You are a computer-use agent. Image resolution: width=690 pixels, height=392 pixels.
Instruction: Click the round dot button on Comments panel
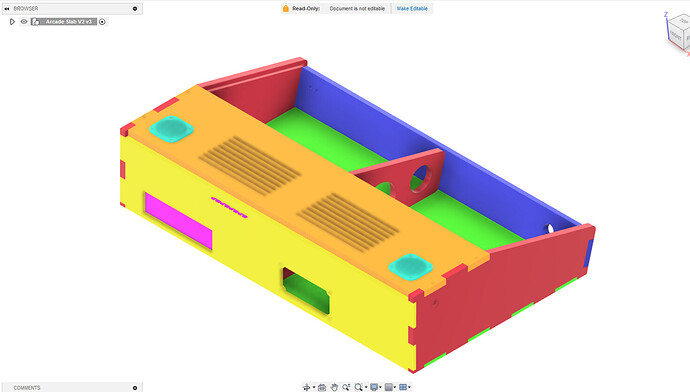[135, 388]
